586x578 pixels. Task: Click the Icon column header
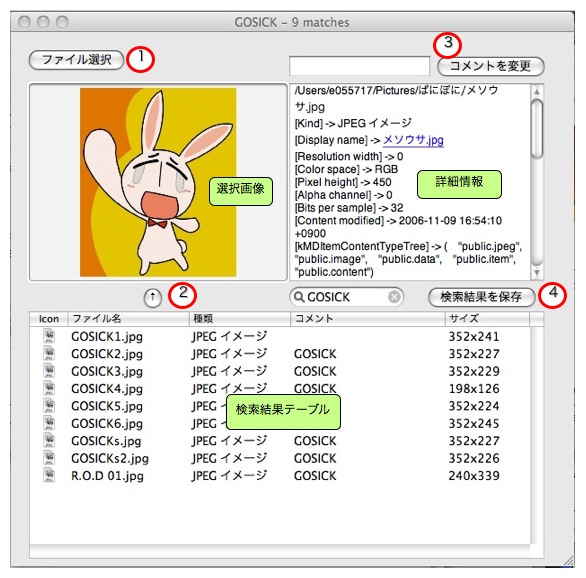coord(49,319)
